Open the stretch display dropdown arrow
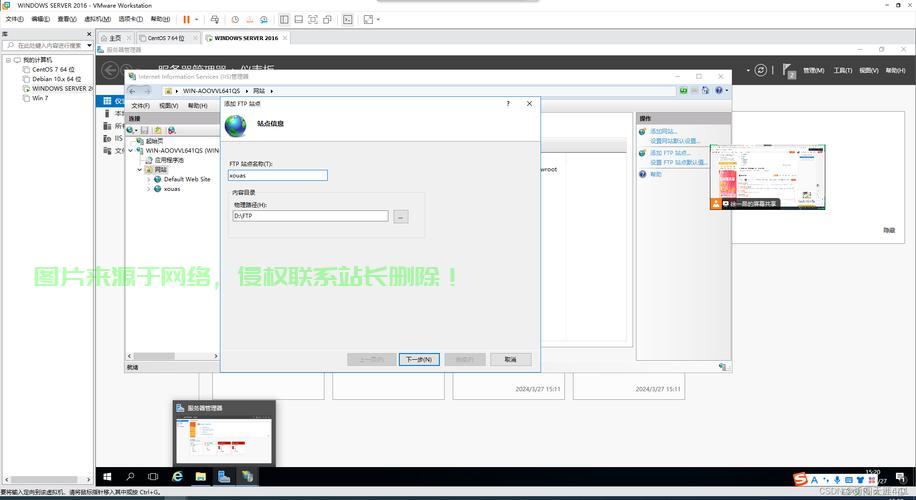The image size is (916, 500). point(378,19)
